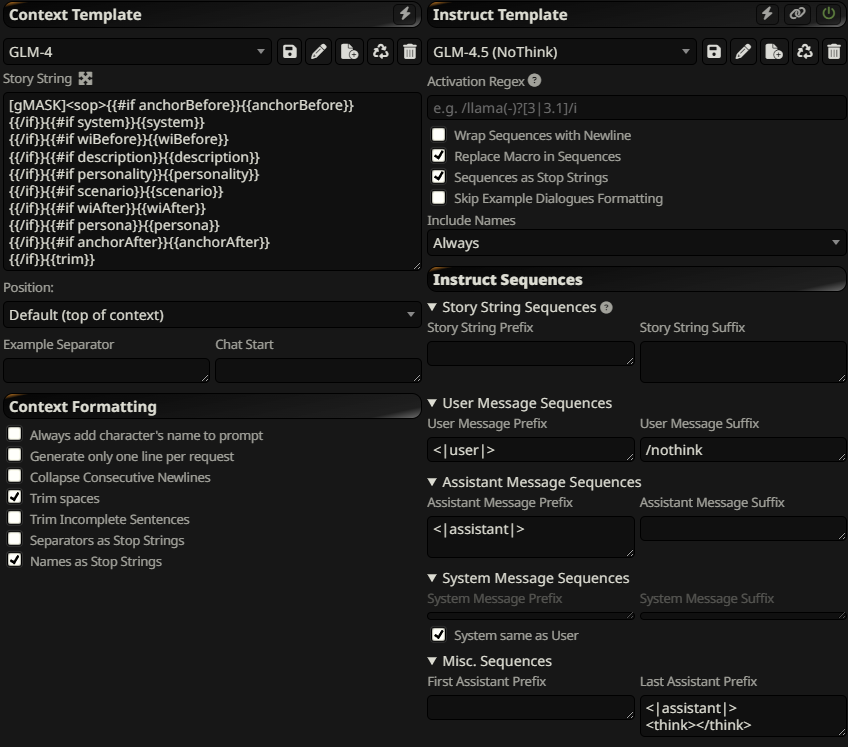Image resolution: width=848 pixels, height=747 pixels.
Task: Click the file-plus icon for the instruct template
Action: [x=774, y=52]
